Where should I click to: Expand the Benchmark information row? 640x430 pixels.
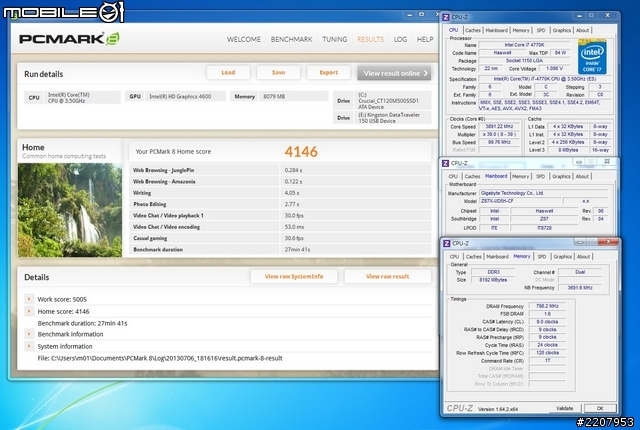(29, 334)
